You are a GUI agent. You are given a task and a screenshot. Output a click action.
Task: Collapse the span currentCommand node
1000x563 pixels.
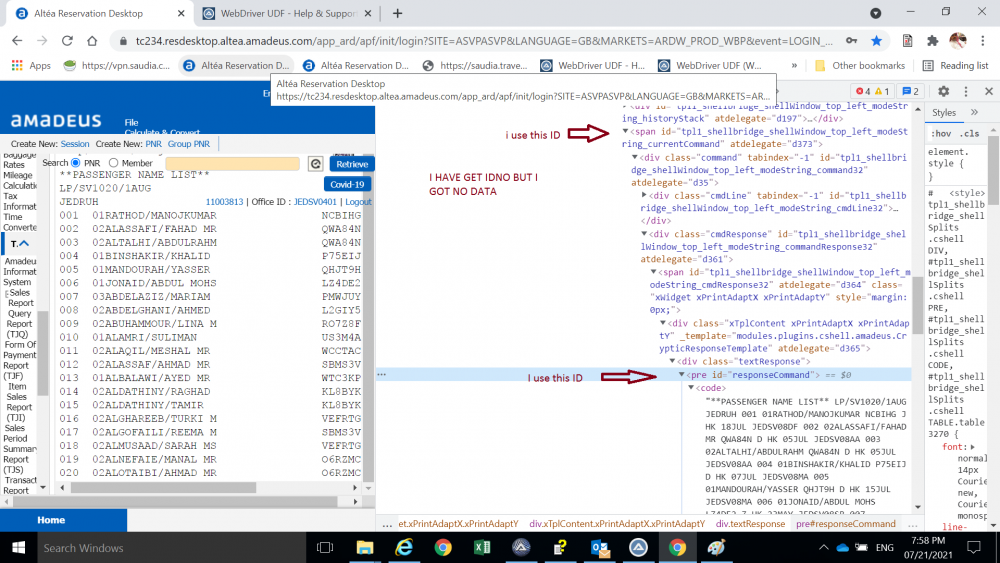[625, 131]
